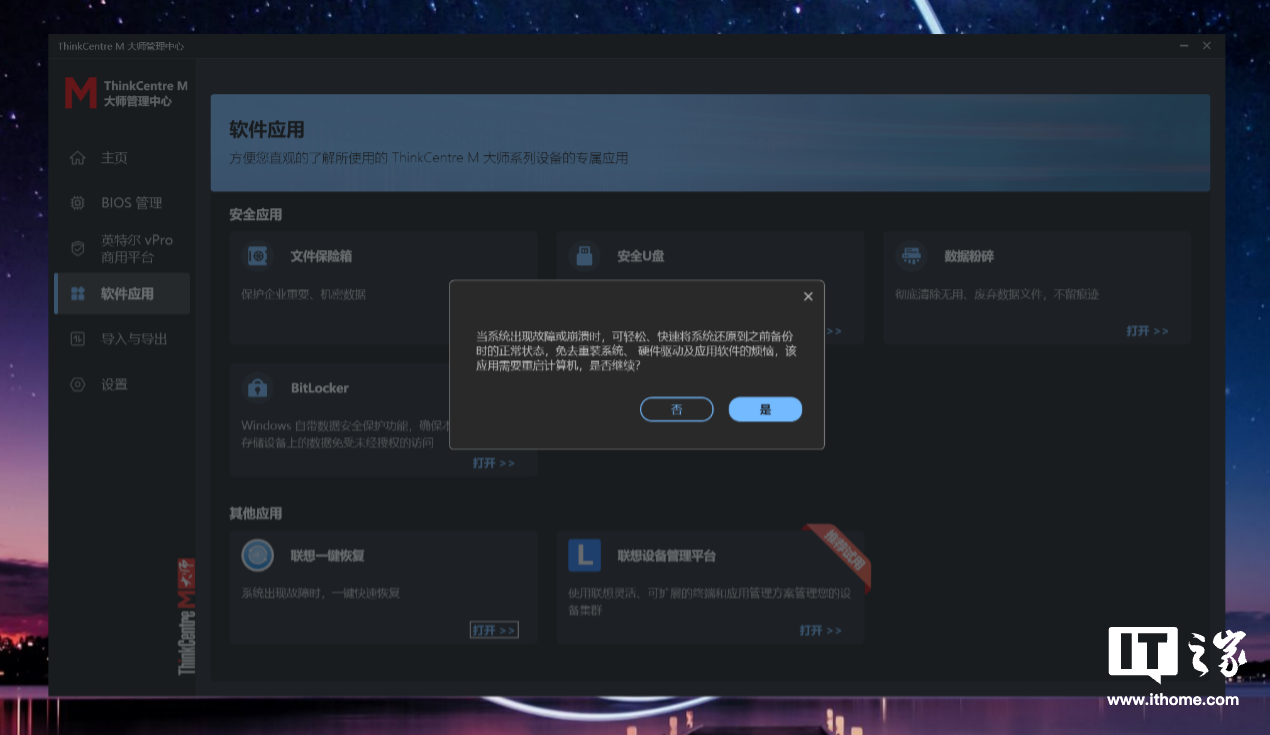Select the 文件保险箱 safe icon
The image size is (1270, 735).
click(258, 256)
